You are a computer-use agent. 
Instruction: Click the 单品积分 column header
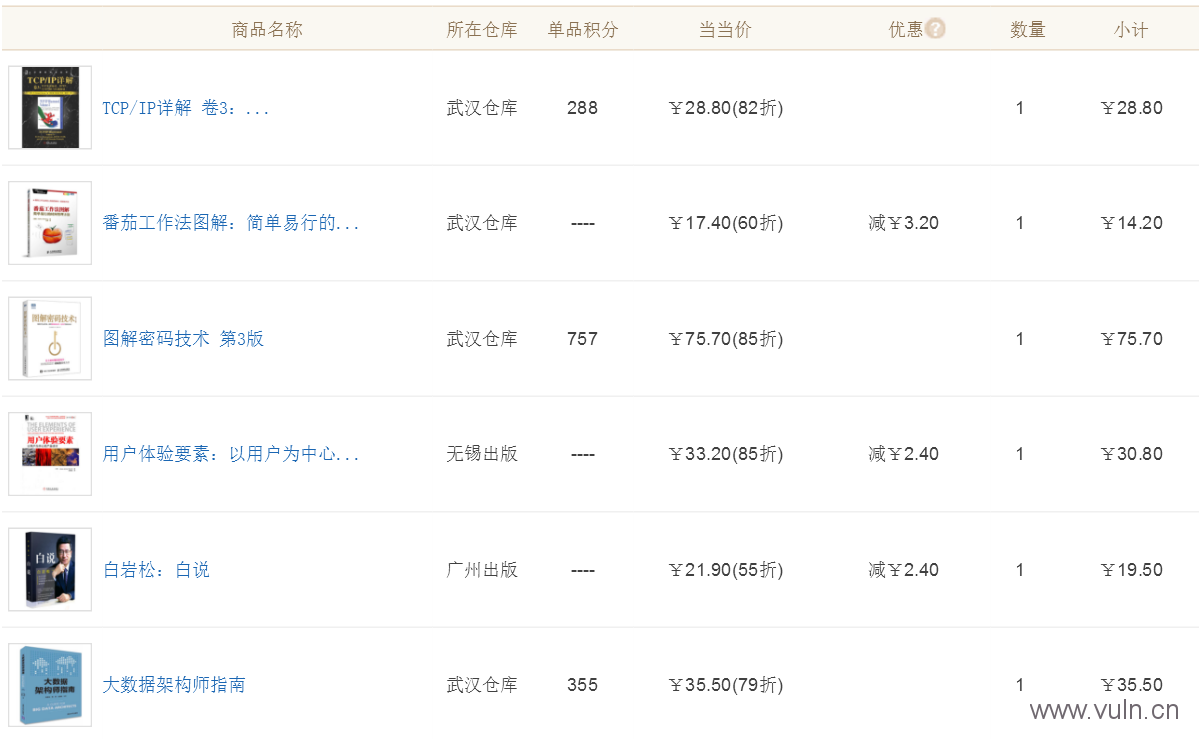583,30
